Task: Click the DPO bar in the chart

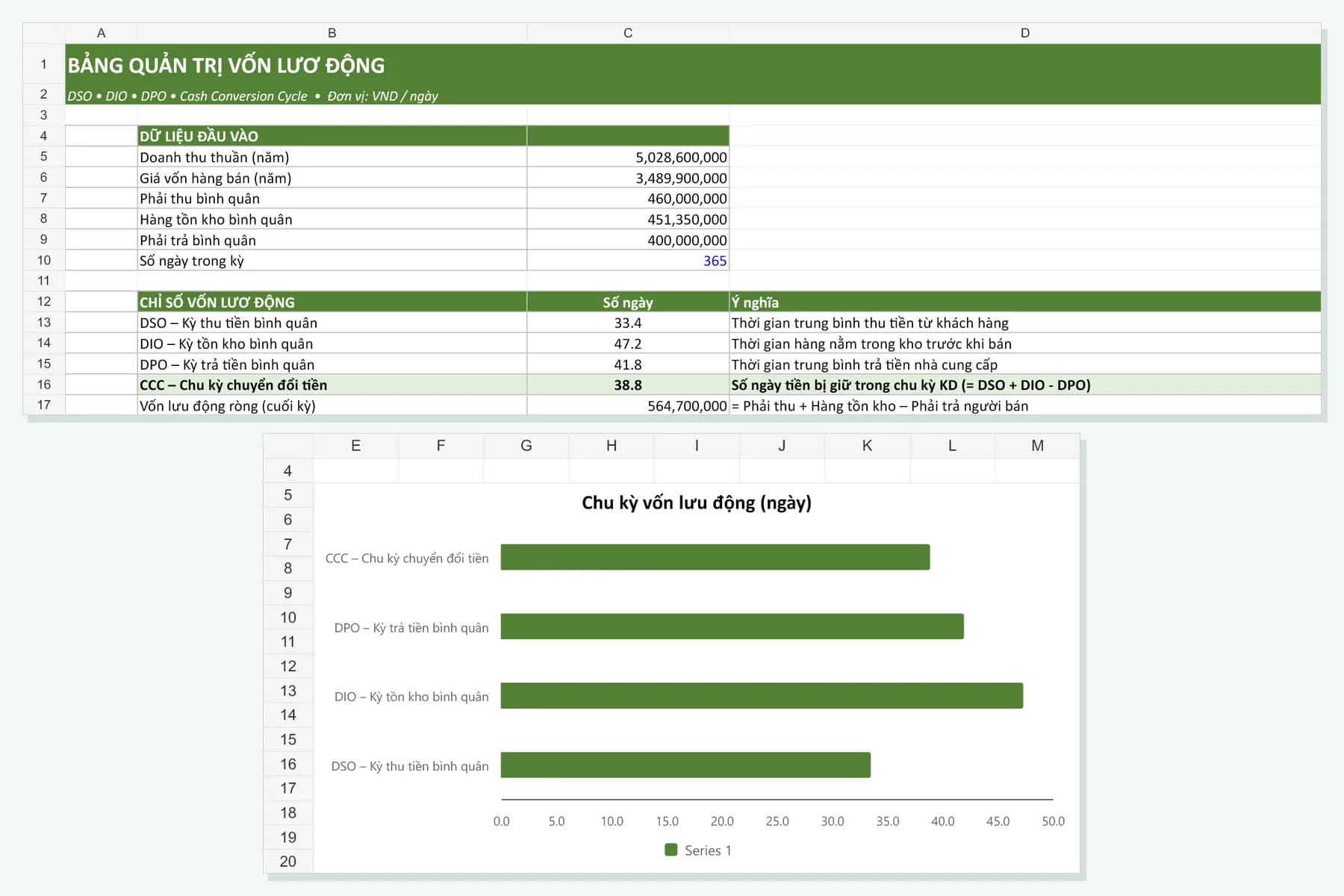Action: (x=732, y=626)
